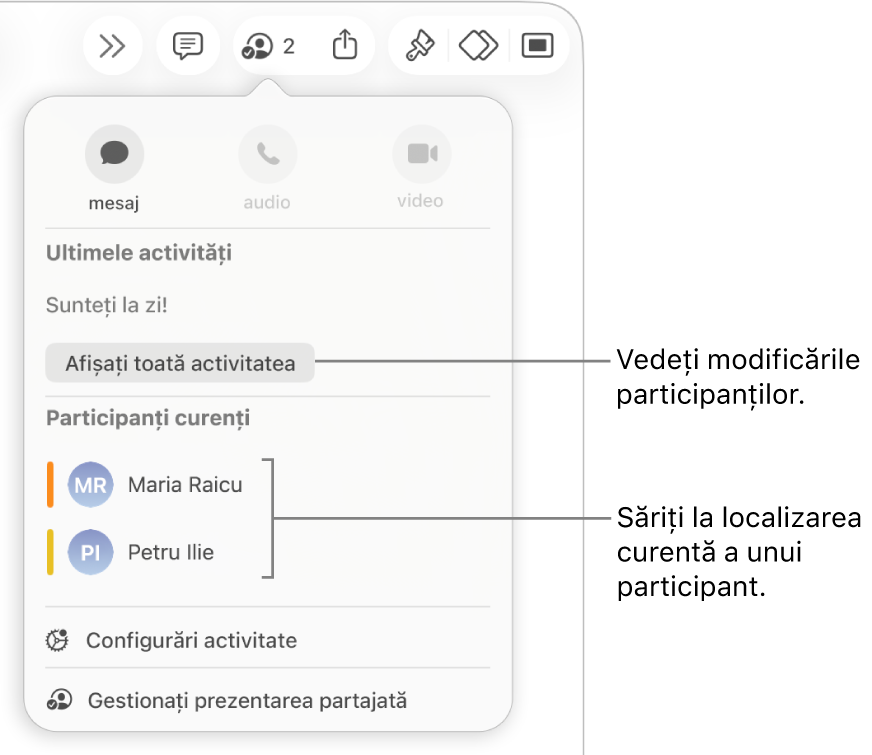Screen dimensions: 872x755
Task: Click the MR avatar circle
Action: pos(90,485)
